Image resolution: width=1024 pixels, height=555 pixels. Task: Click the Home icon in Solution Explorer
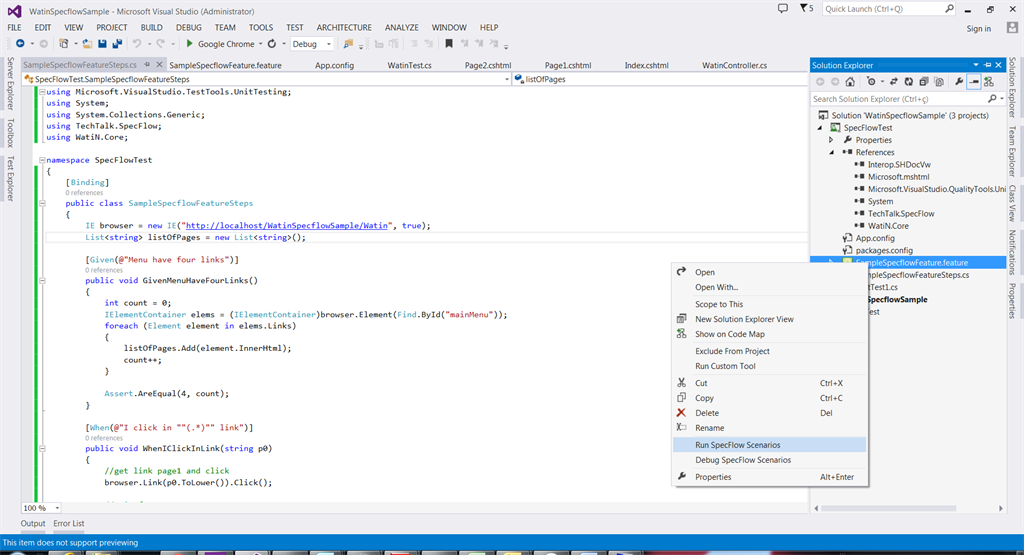tap(851, 82)
